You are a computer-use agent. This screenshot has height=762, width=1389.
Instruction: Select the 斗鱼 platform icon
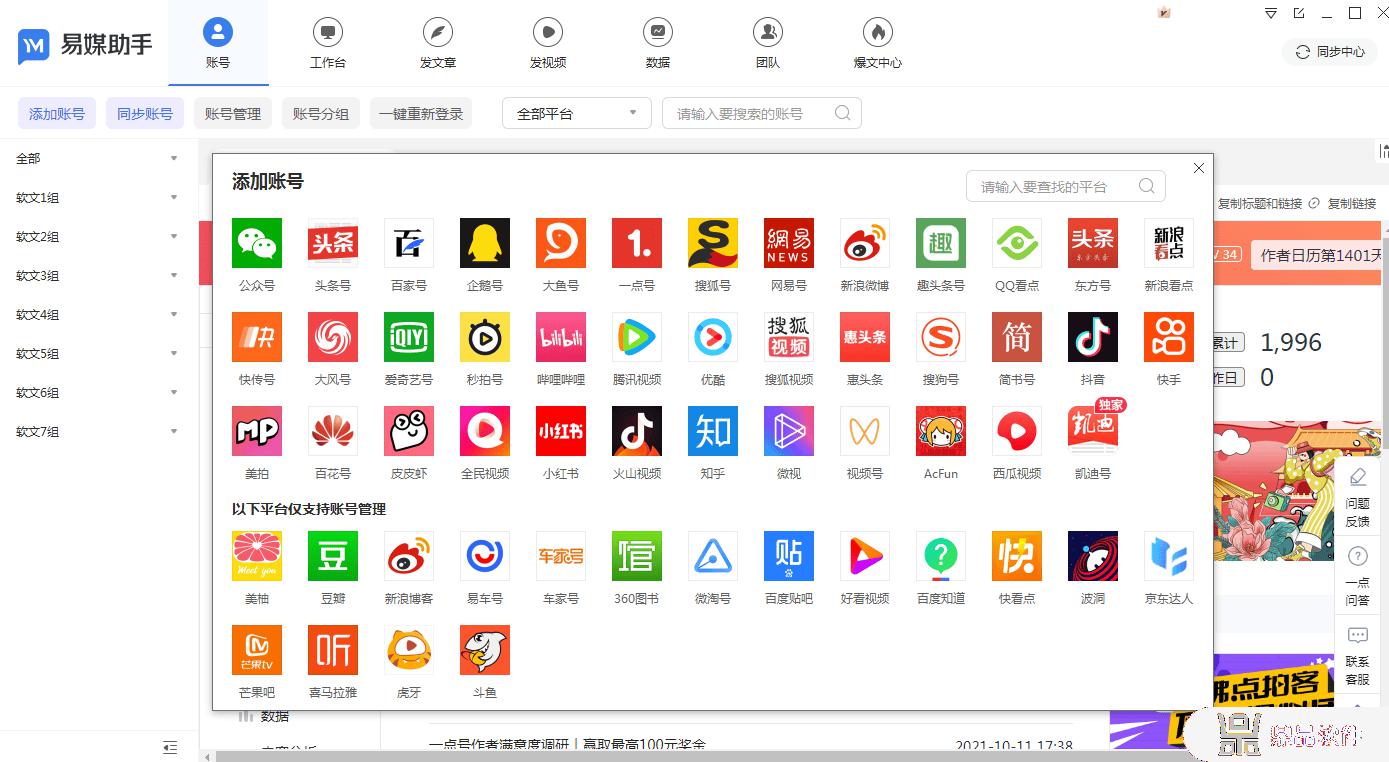coord(485,650)
